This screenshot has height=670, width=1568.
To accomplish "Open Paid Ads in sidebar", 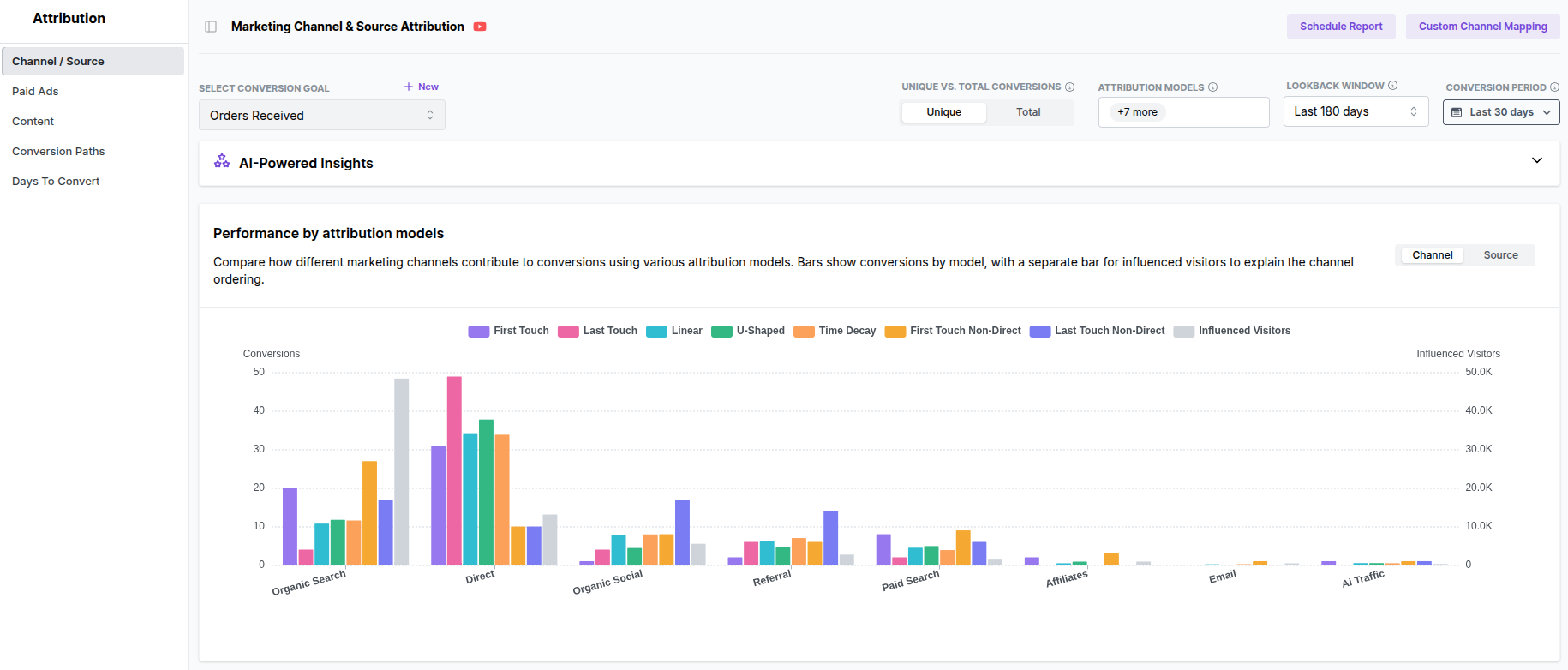I will tap(93, 92).
